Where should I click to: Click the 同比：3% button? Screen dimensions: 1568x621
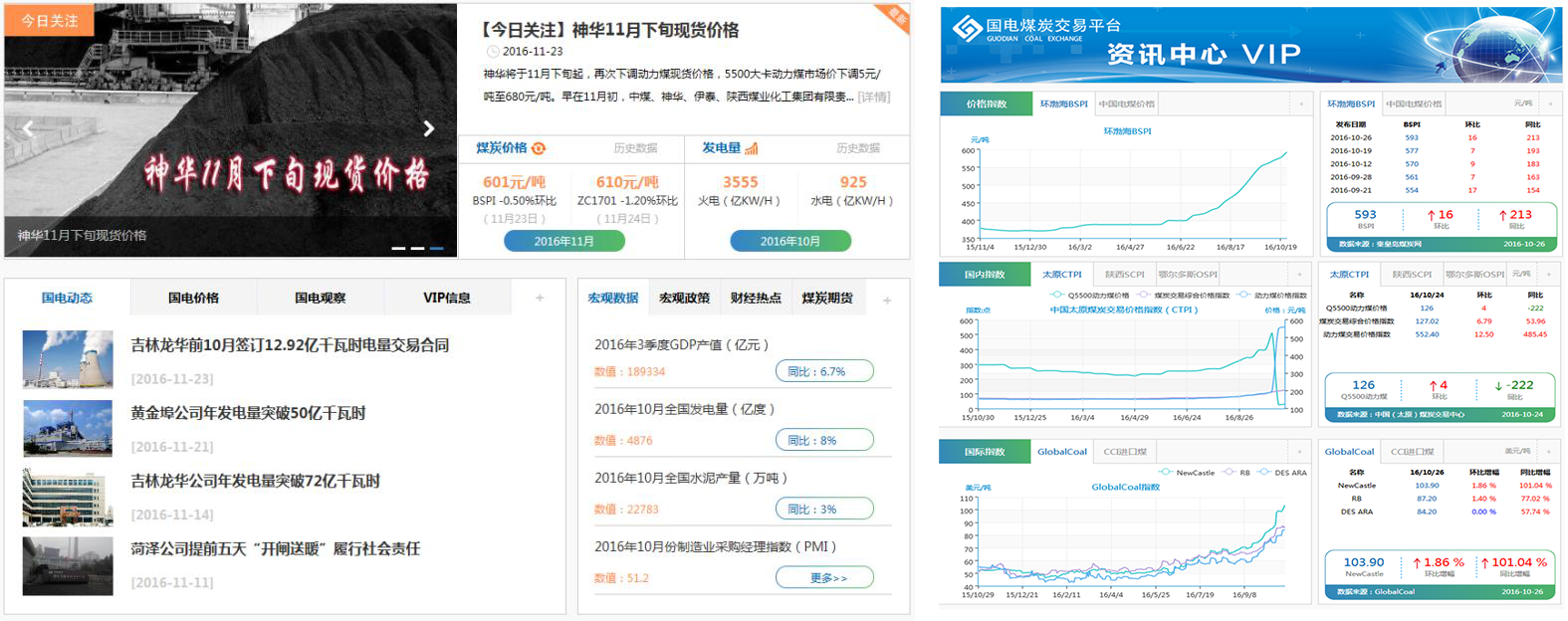coord(824,509)
